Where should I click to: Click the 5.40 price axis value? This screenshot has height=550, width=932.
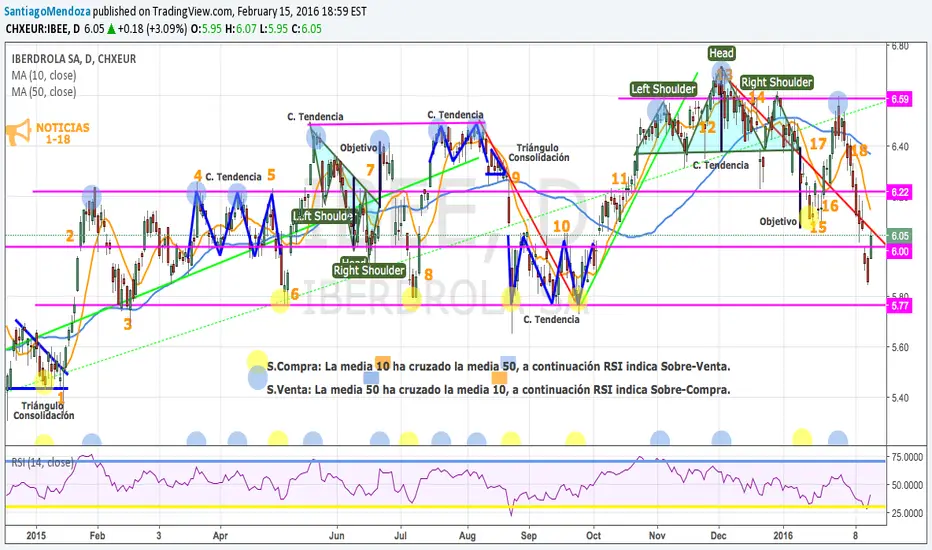point(900,397)
